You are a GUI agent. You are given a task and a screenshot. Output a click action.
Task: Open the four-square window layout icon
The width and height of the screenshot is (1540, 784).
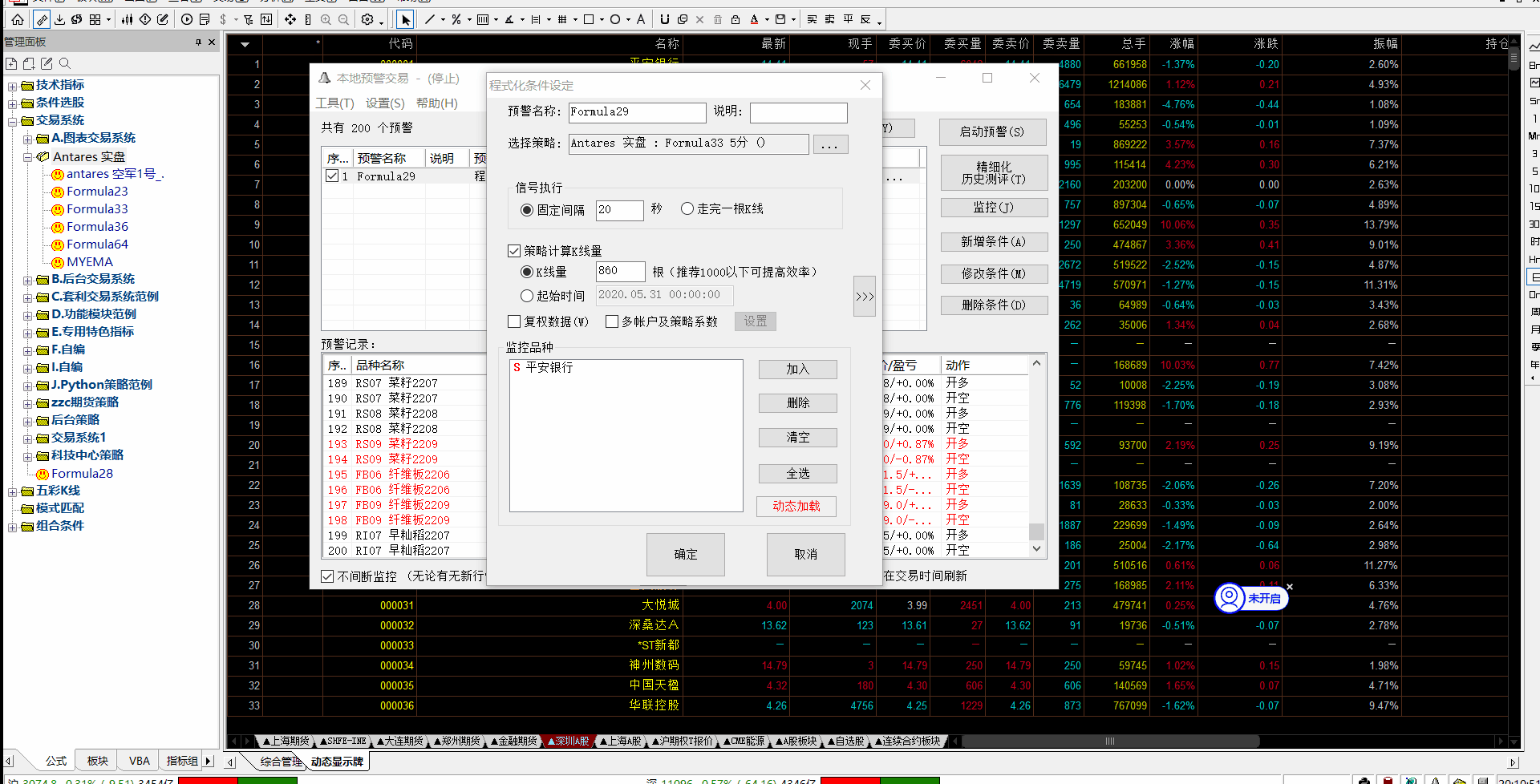95,19
